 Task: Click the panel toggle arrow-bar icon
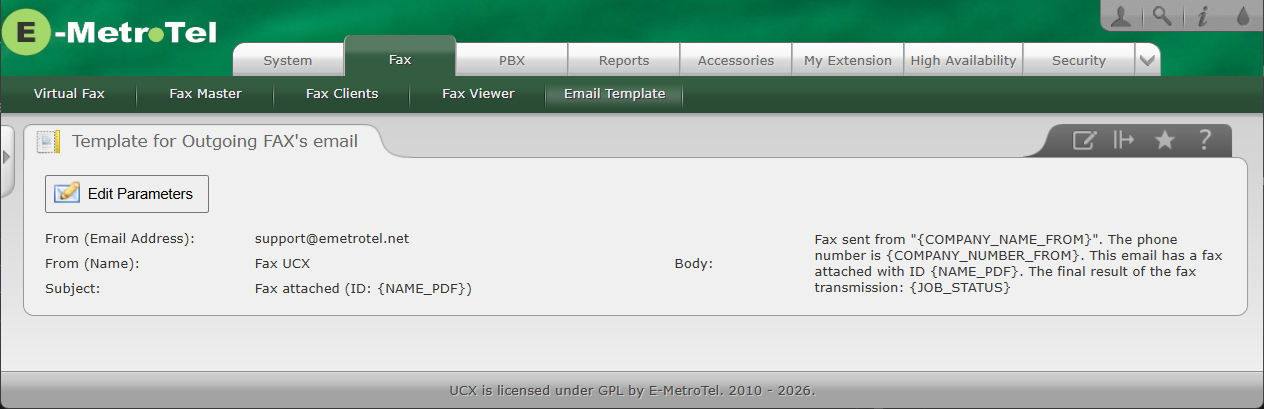point(1124,141)
